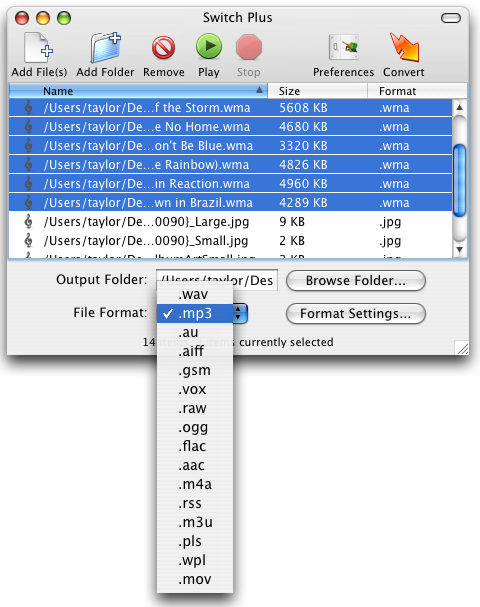Click the 4826 KB size cell
The image size is (480, 607).
303,165
